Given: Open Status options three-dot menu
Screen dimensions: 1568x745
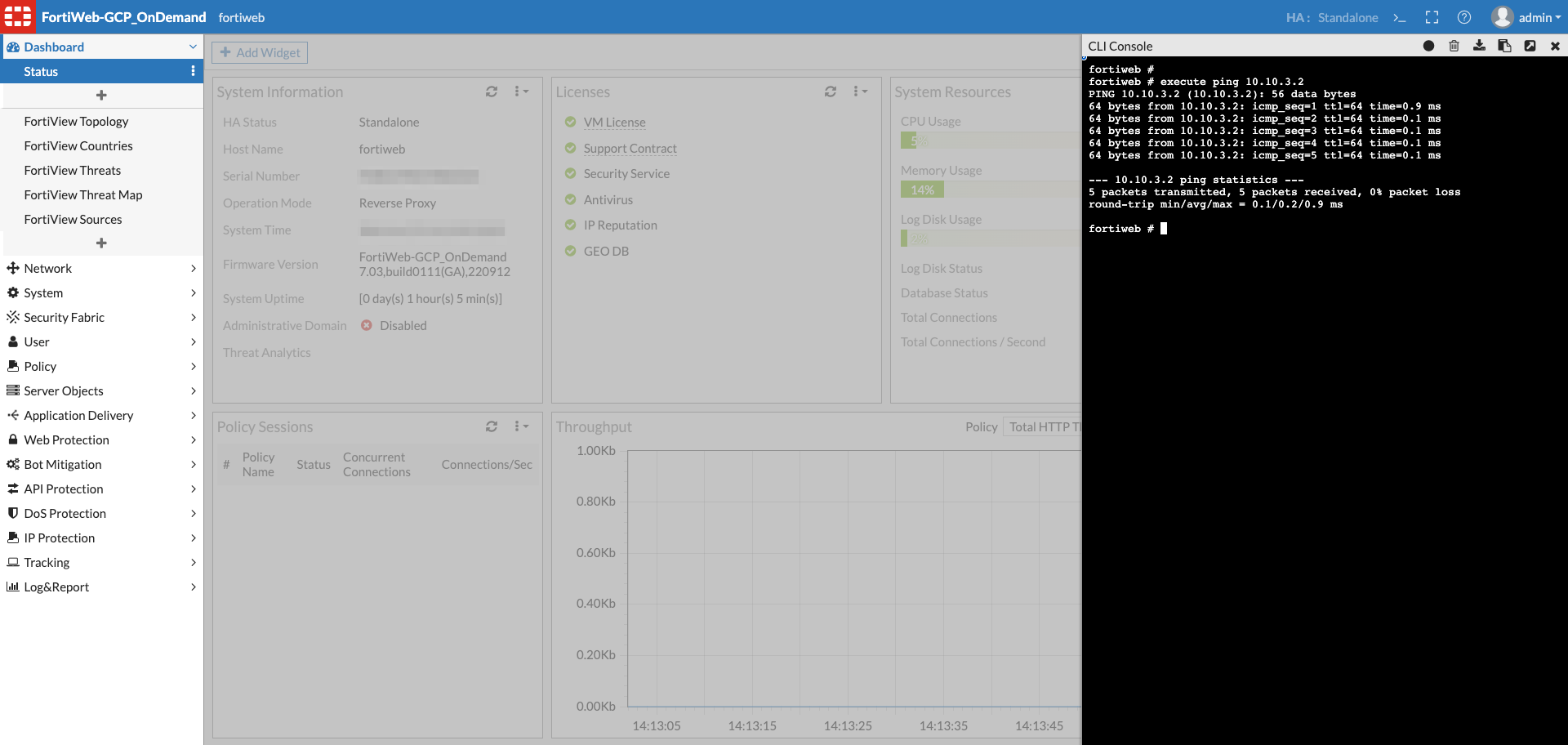Looking at the screenshot, I should [193, 71].
